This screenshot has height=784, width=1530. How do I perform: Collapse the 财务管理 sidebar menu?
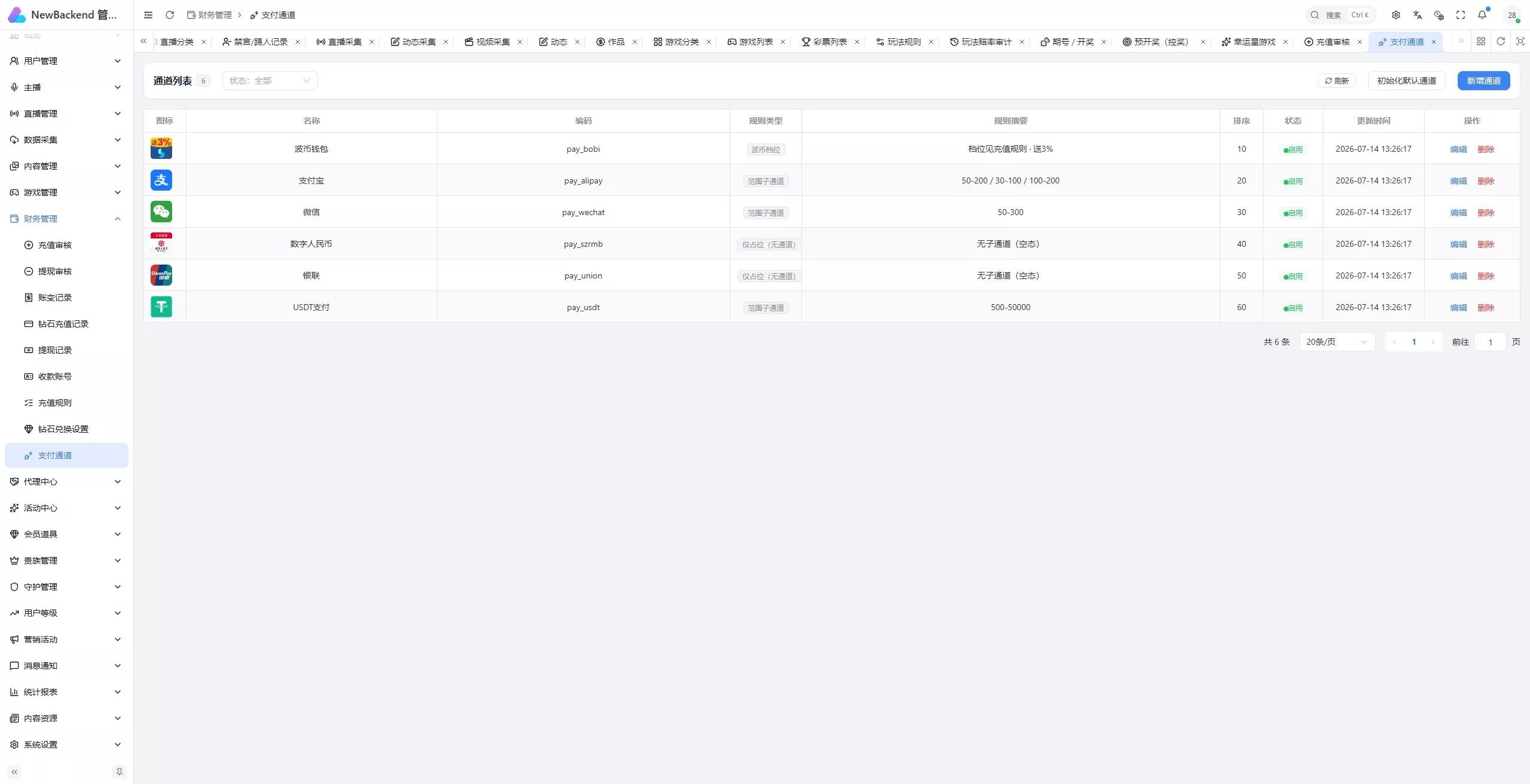coord(66,219)
